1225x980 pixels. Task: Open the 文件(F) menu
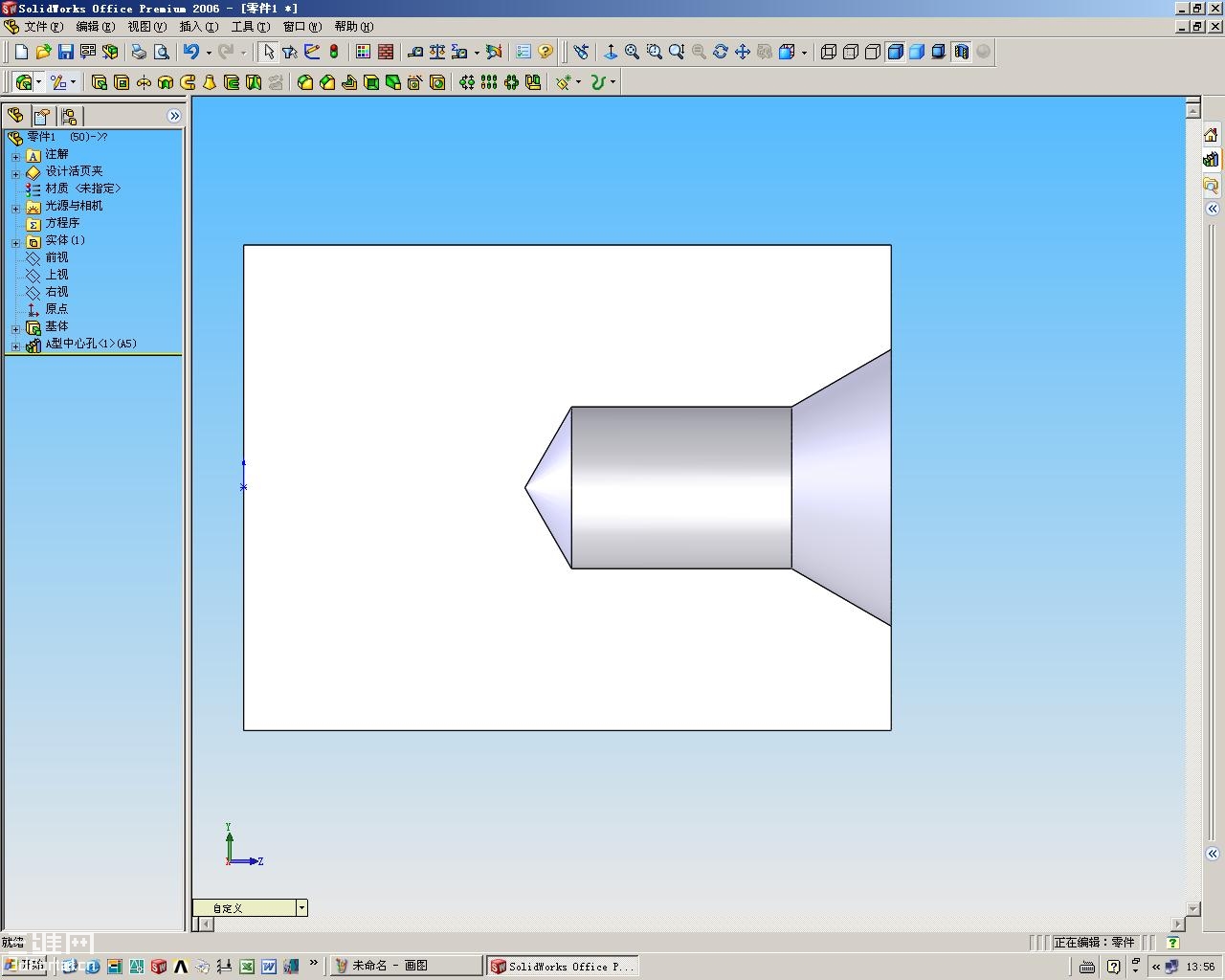click(x=43, y=27)
